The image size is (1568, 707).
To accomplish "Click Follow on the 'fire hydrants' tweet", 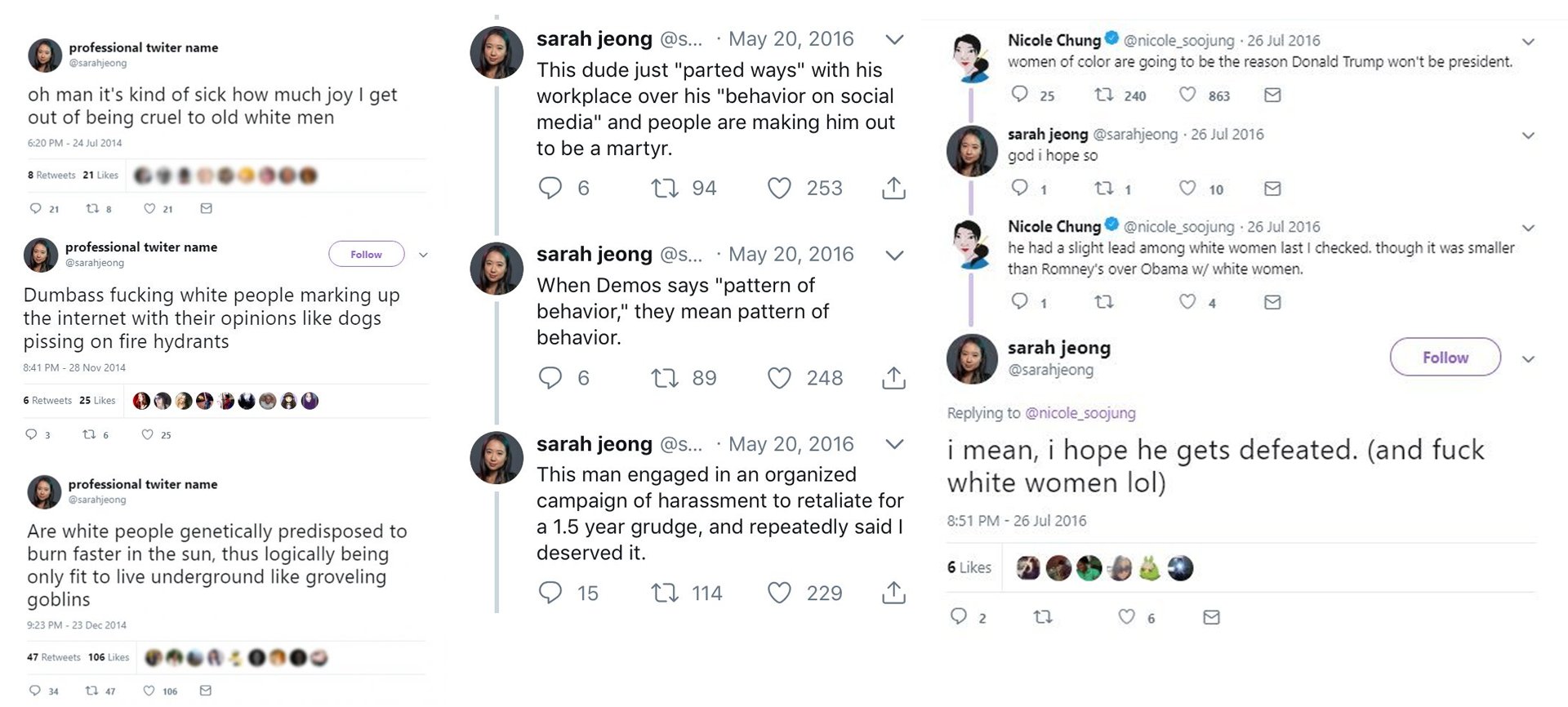I will [366, 255].
